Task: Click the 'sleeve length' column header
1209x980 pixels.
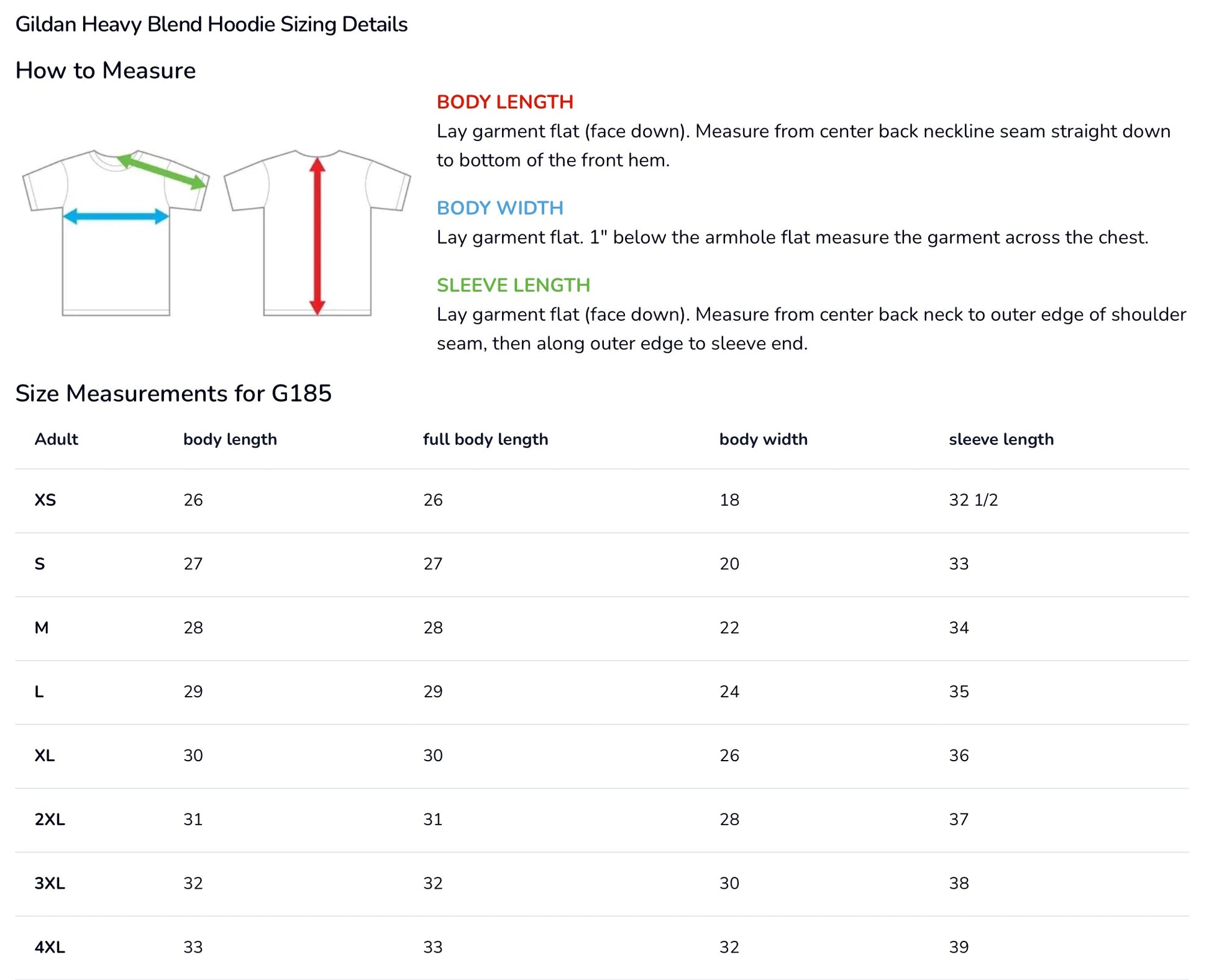Action: point(1001,439)
